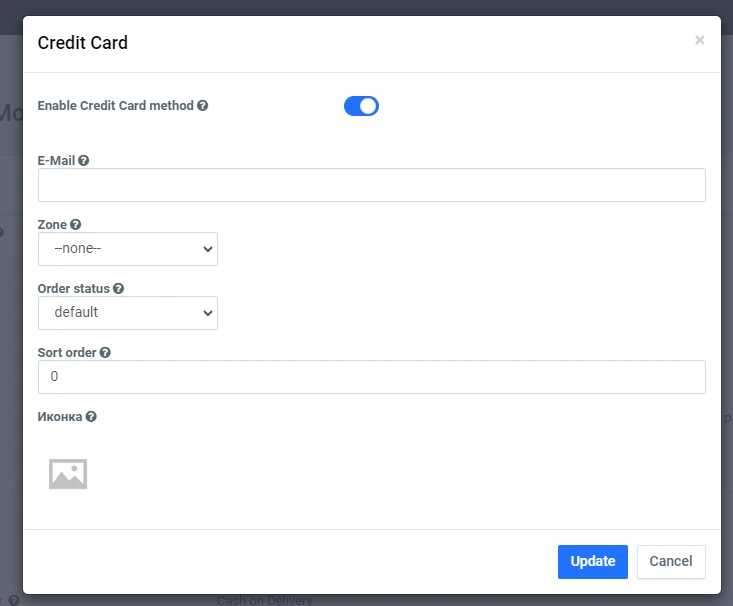733x606 pixels.
Task: Click the Sort order help icon
Action: click(105, 353)
